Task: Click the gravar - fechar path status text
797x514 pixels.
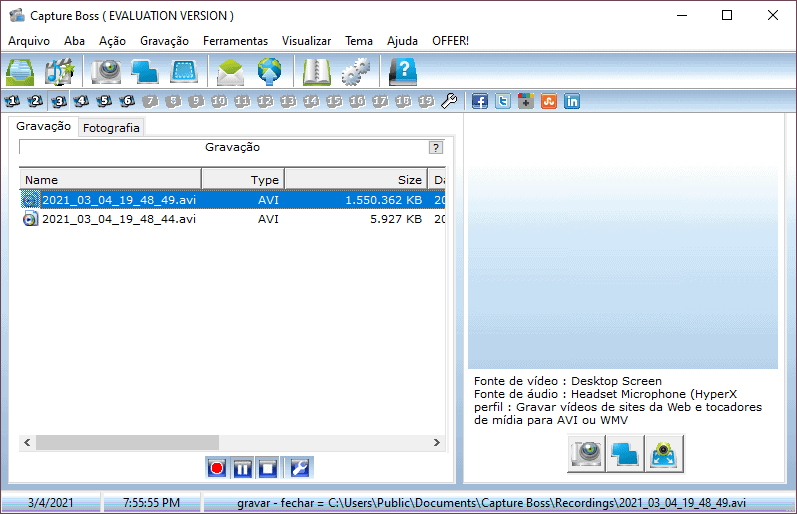Action: click(492, 503)
